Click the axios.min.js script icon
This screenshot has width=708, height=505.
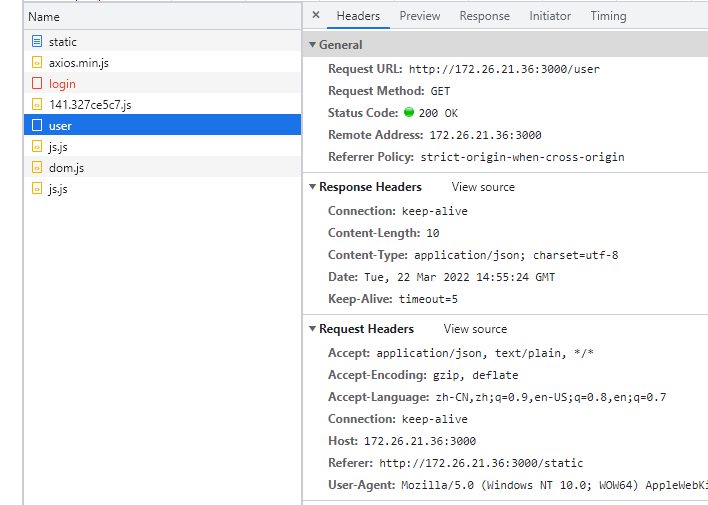click(x=37, y=63)
